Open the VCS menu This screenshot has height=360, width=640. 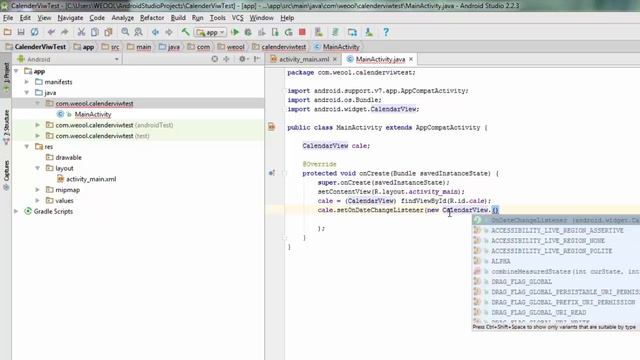click(x=238, y=18)
